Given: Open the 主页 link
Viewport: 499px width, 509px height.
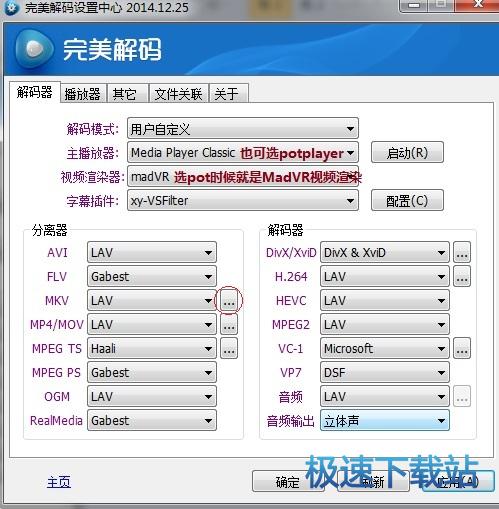Looking at the screenshot, I should tap(59, 482).
